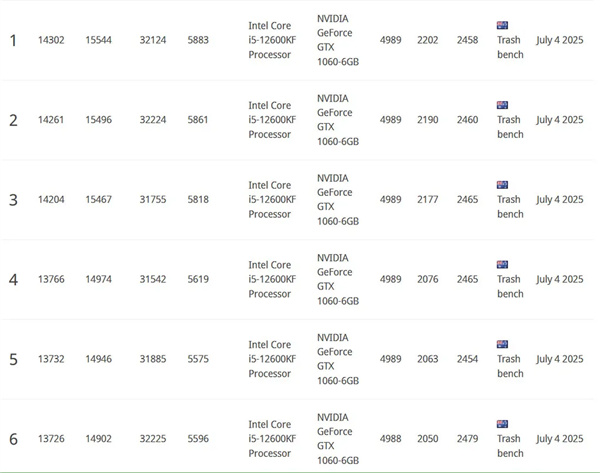Click the flag icon in rank 1 row
The width and height of the screenshot is (600, 473).
point(502,25)
